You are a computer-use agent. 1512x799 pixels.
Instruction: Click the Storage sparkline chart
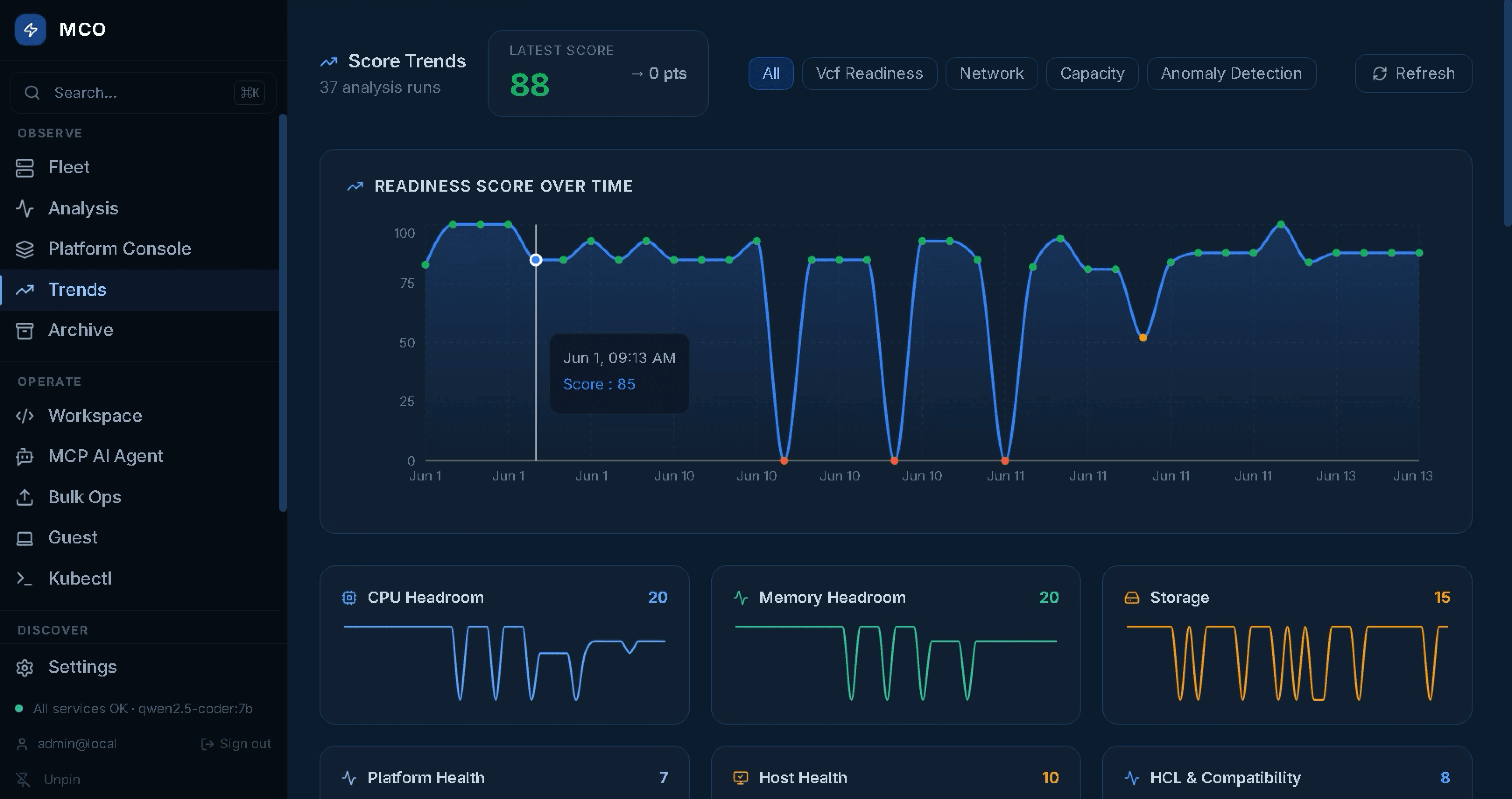click(x=1287, y=663)
